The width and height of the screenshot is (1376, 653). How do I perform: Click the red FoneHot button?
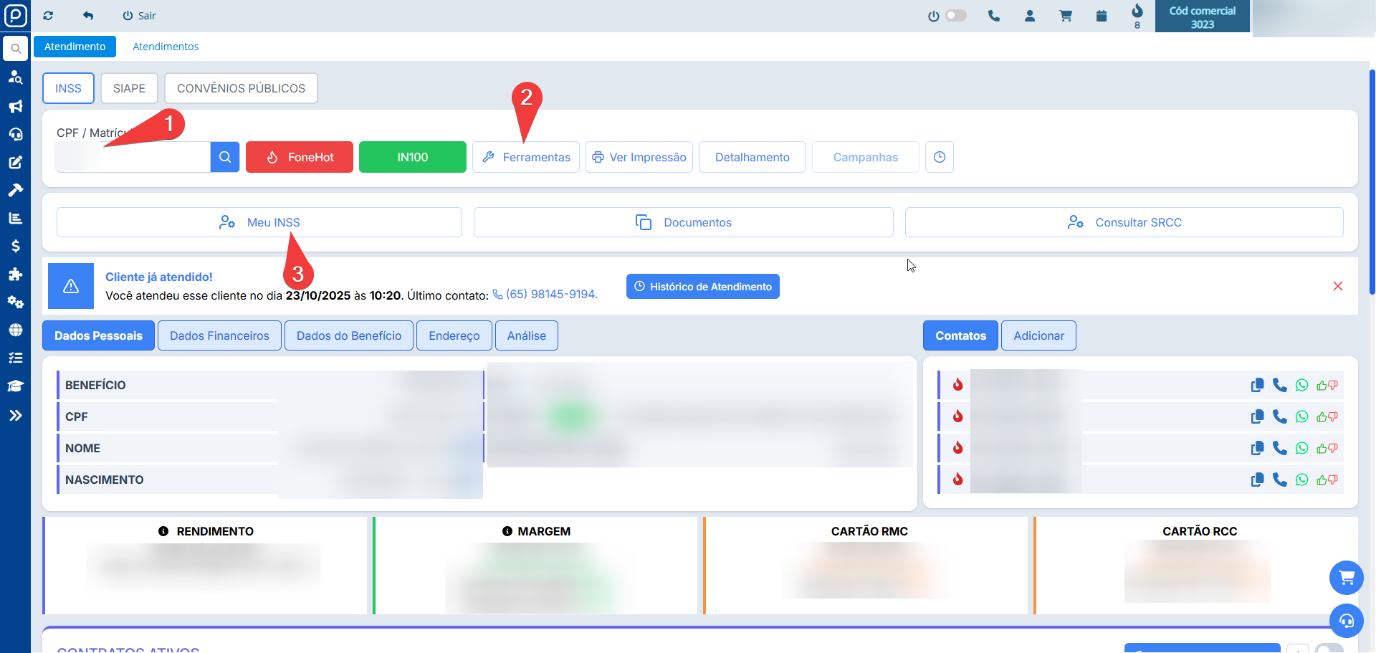[x=299, y=157]
